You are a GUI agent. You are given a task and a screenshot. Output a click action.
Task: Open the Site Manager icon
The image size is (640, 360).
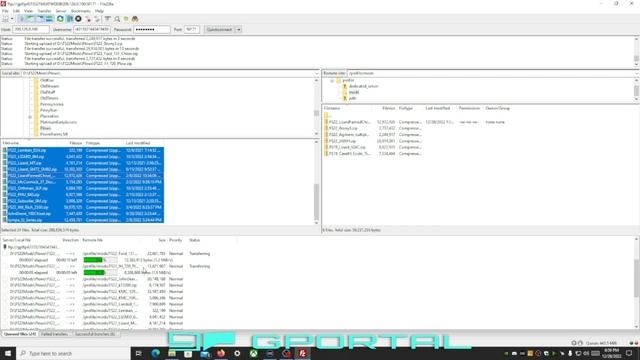[5, 19]
